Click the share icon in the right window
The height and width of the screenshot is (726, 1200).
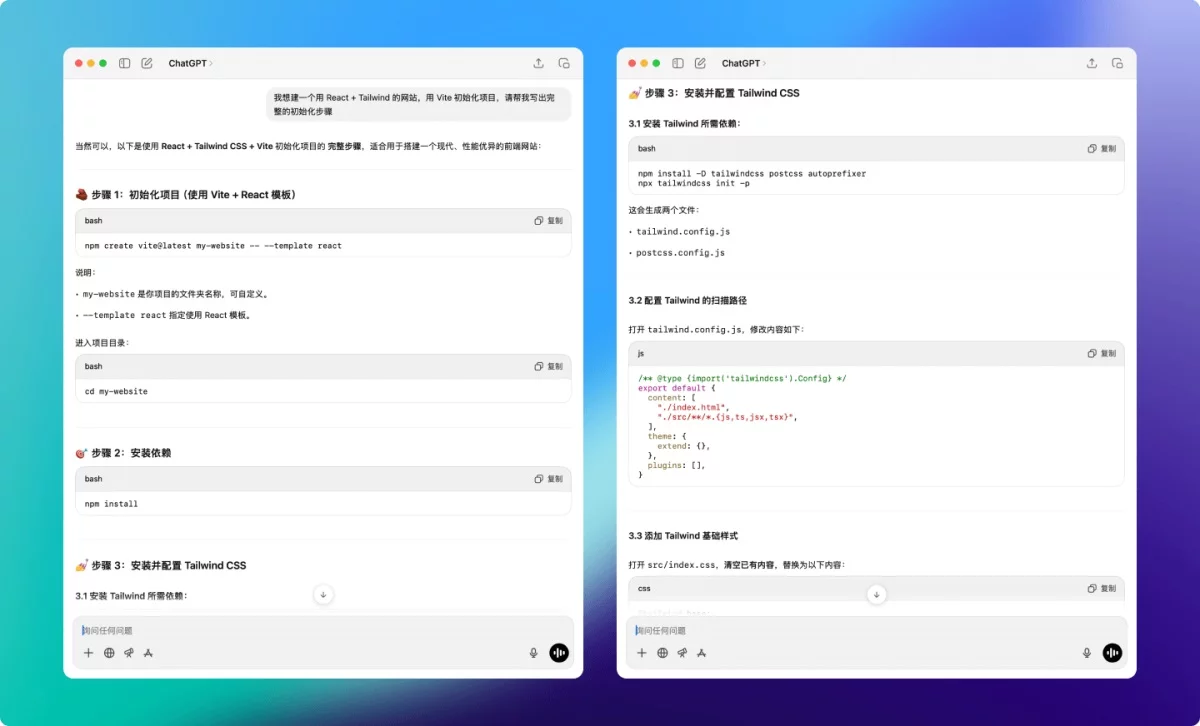(1091, 63)
